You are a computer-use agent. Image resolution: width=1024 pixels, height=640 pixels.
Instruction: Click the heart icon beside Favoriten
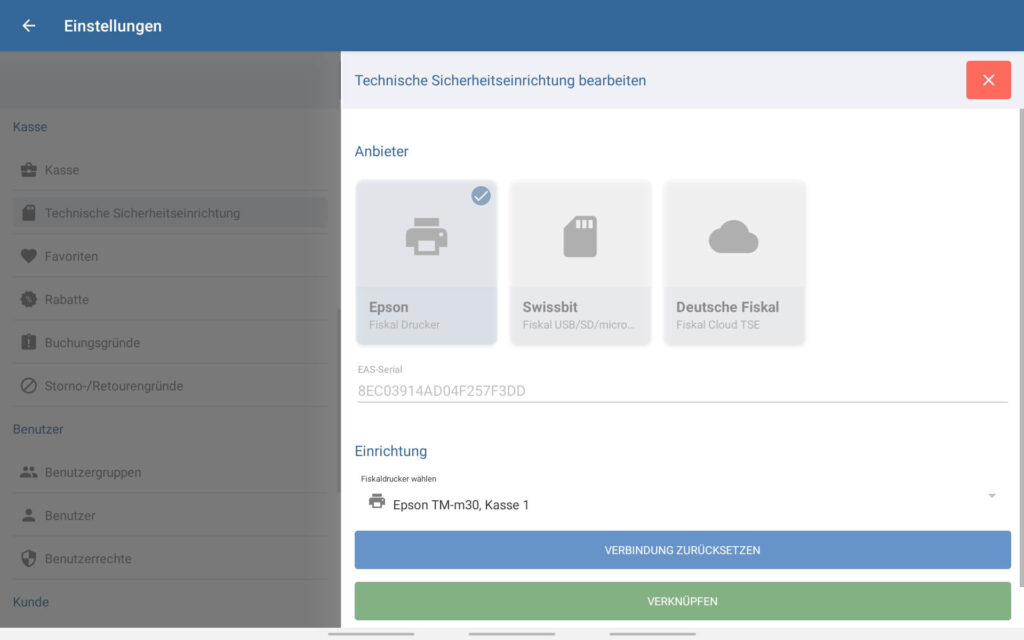[x=29, y=256]
